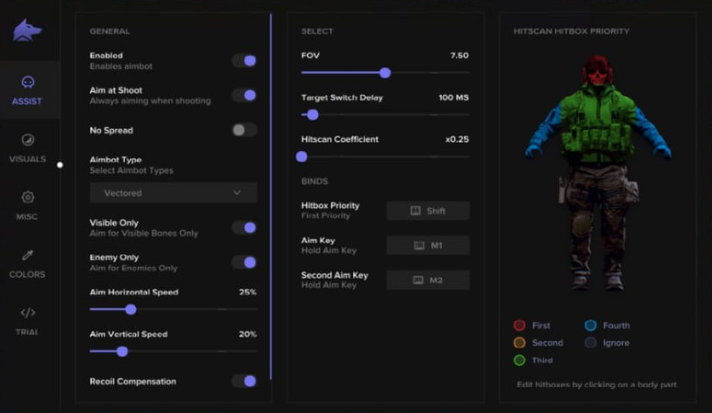Select the red First priority swatch
Screen dimensions: 712x413
[519, 325]
